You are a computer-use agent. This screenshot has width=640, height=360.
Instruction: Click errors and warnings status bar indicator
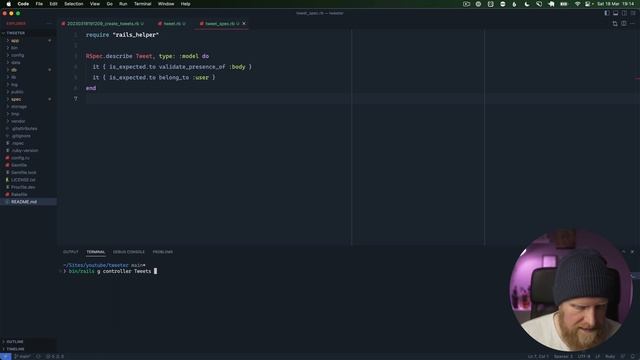pyautogui.click(x=55, y=356)
